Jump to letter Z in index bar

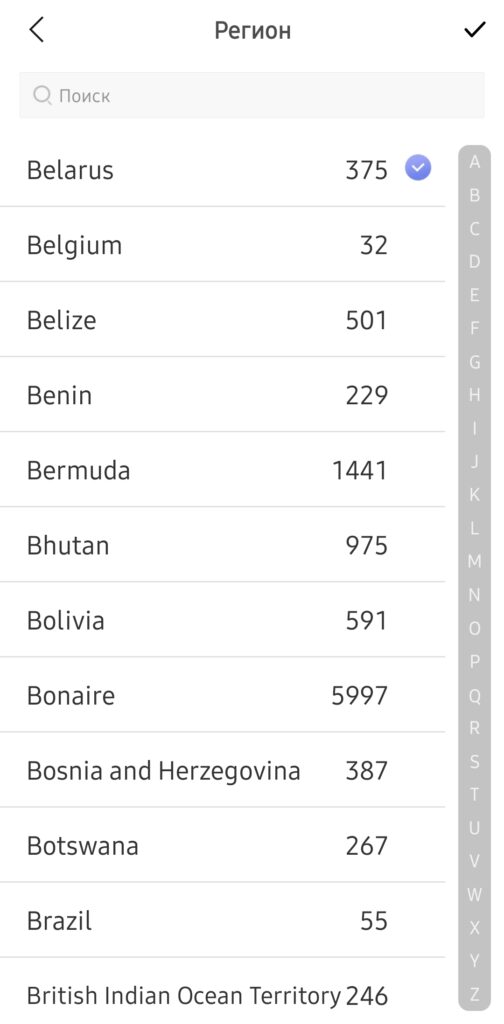(475, 995)
